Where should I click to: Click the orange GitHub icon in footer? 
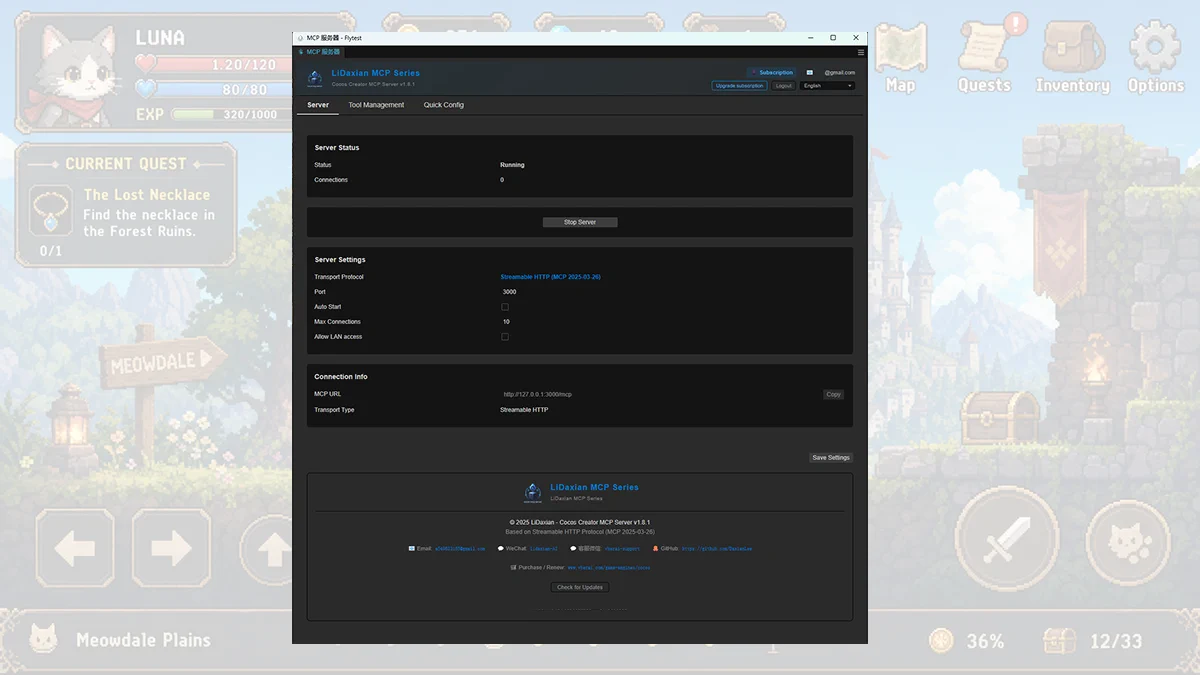(655, 548)
